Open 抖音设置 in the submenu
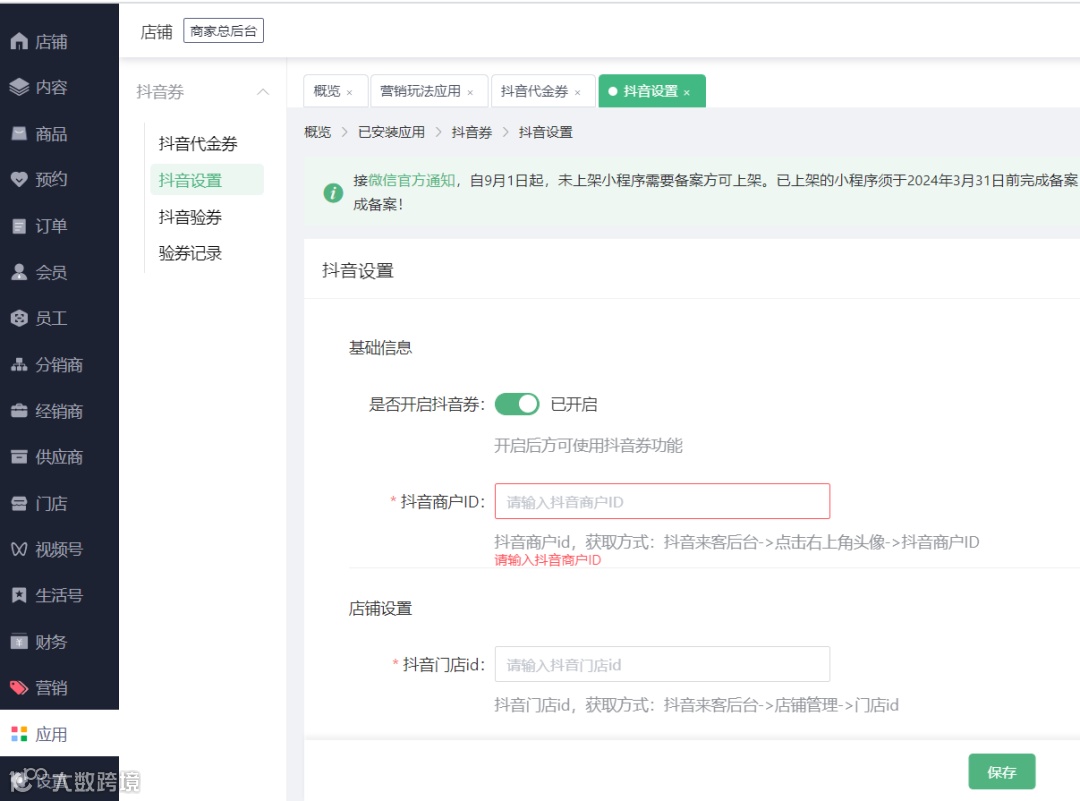This screenshot has width=1080, height=801. [207, 180]
